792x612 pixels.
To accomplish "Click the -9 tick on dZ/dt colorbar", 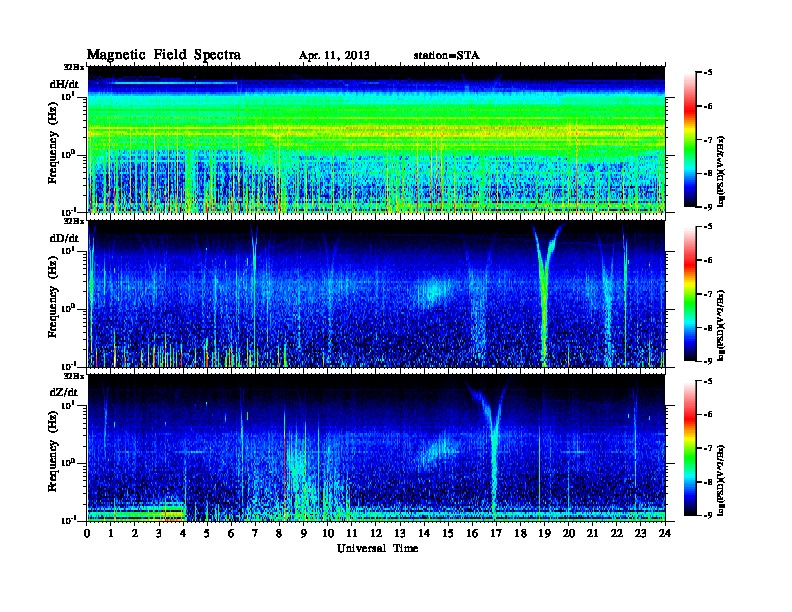I will (708, 515).
